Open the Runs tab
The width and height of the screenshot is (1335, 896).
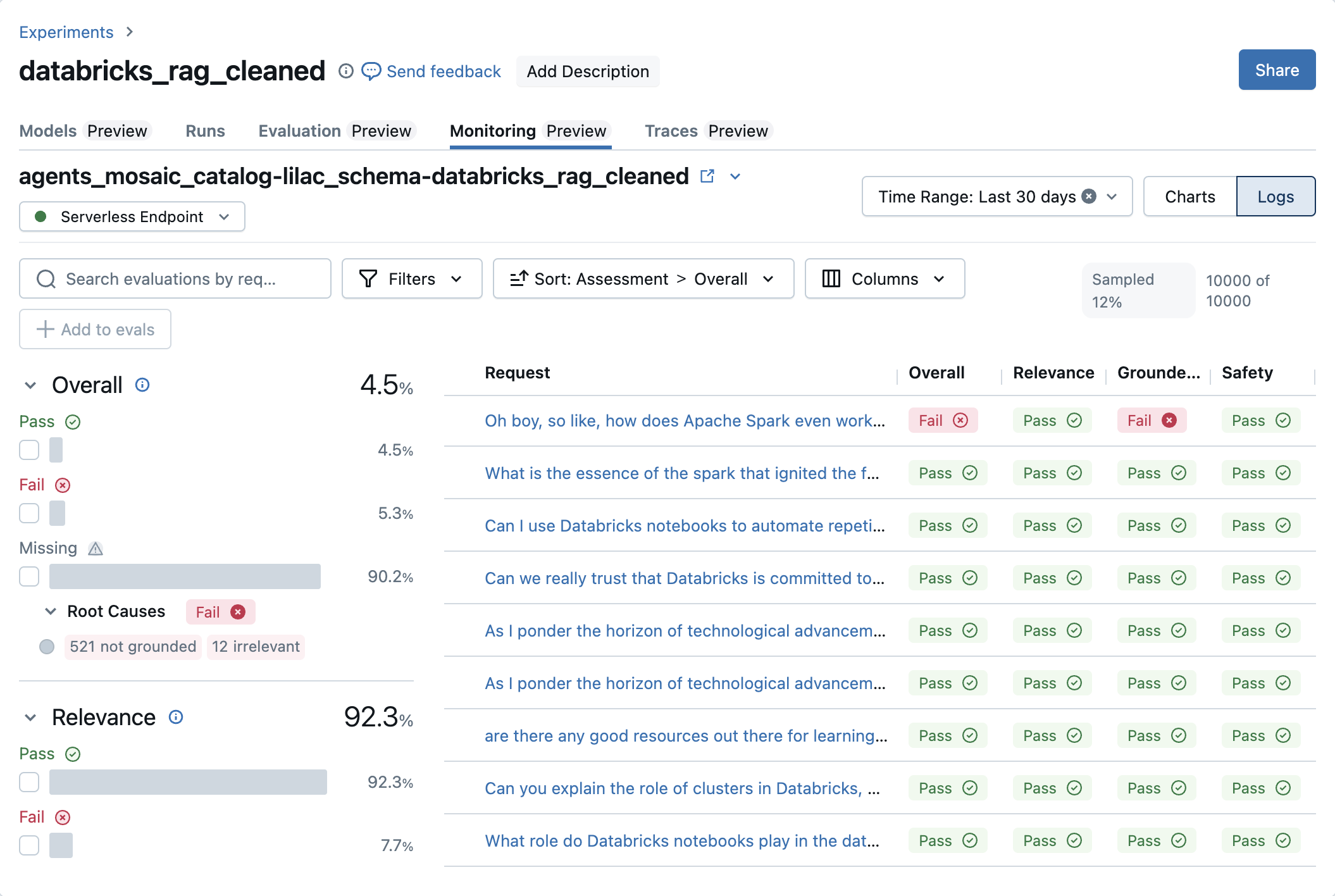pos(205,131)
